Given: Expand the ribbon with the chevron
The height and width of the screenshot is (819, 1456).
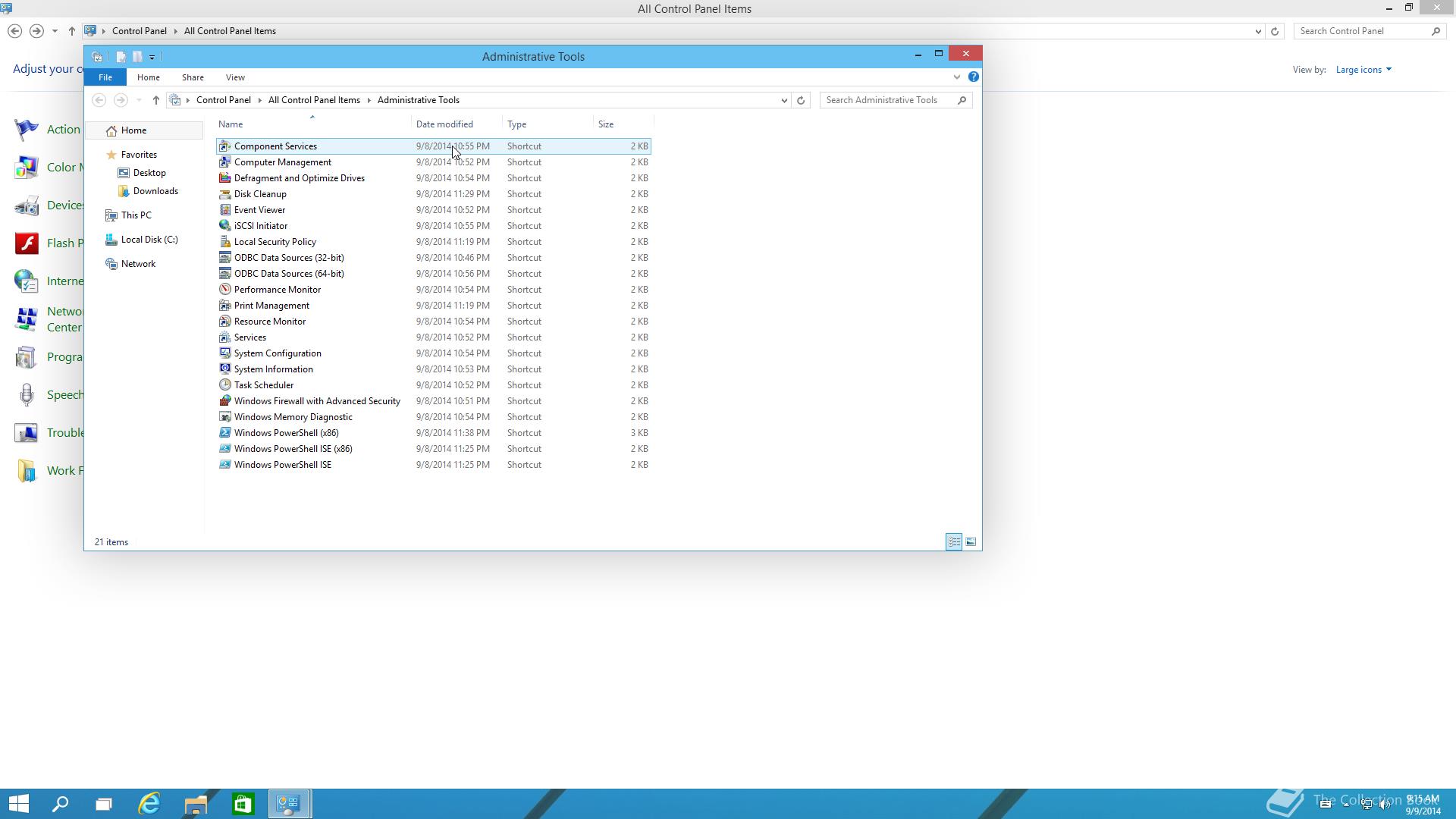Looking at the screenshot, I should coord(956,77).
